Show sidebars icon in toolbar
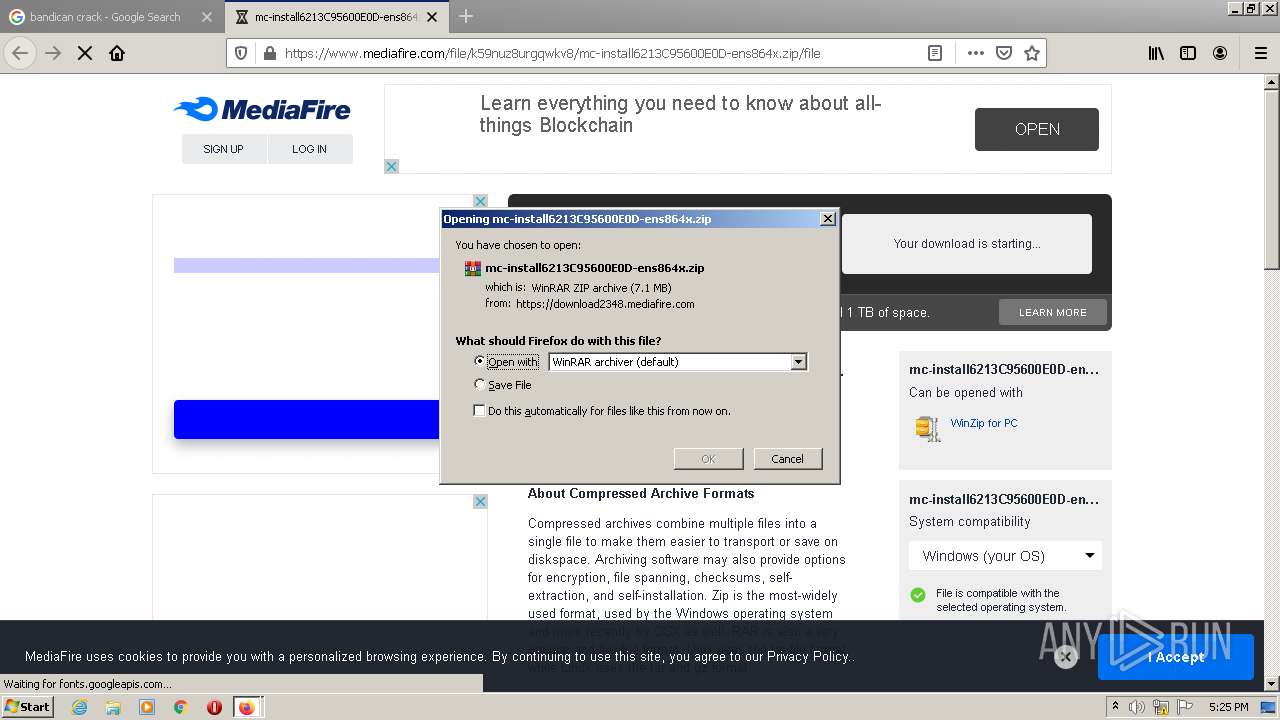Viewport: 1280px width, 720px height. tap(1188, 53)
